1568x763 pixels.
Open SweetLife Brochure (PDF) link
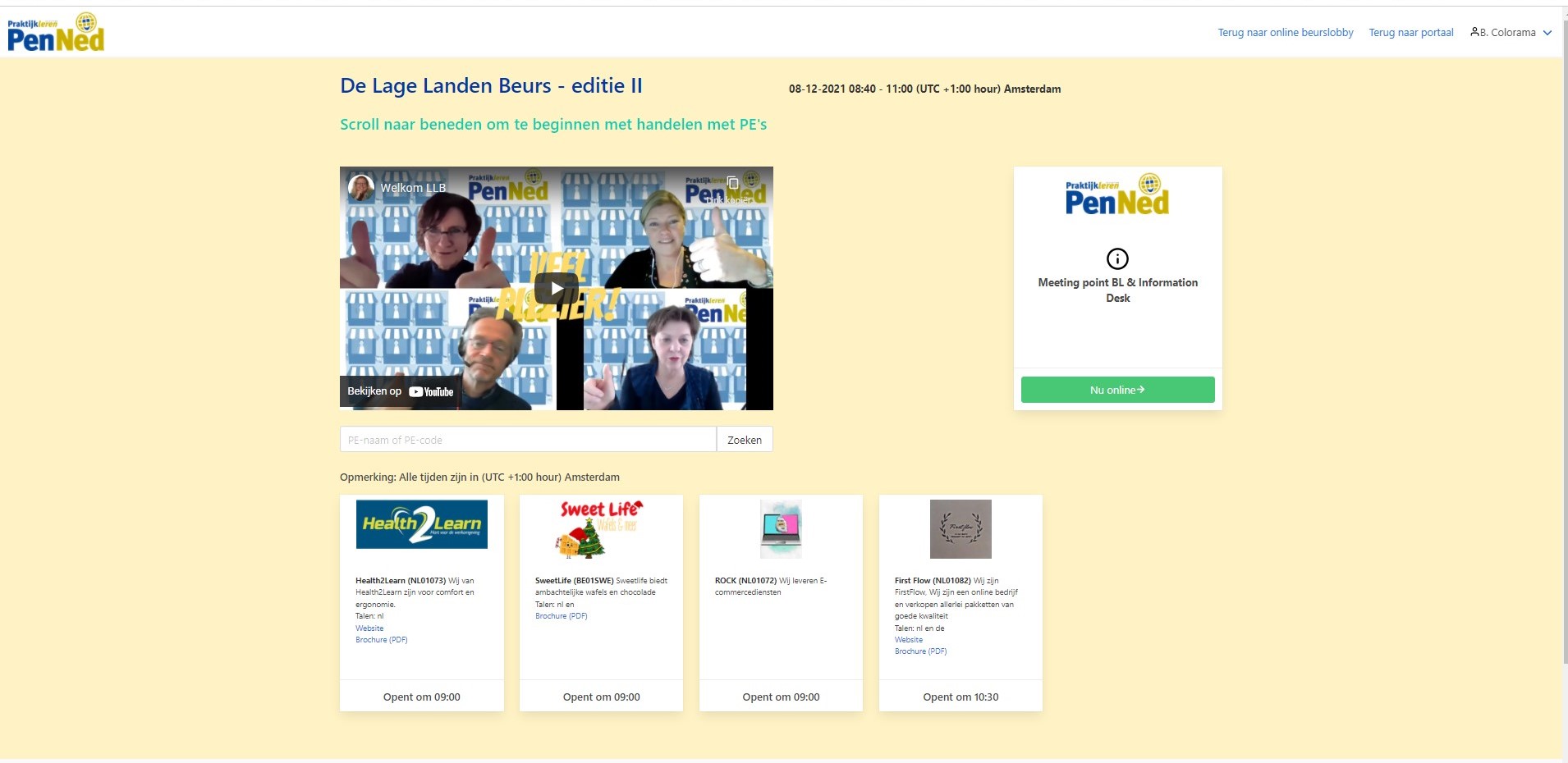coord(562,616)
